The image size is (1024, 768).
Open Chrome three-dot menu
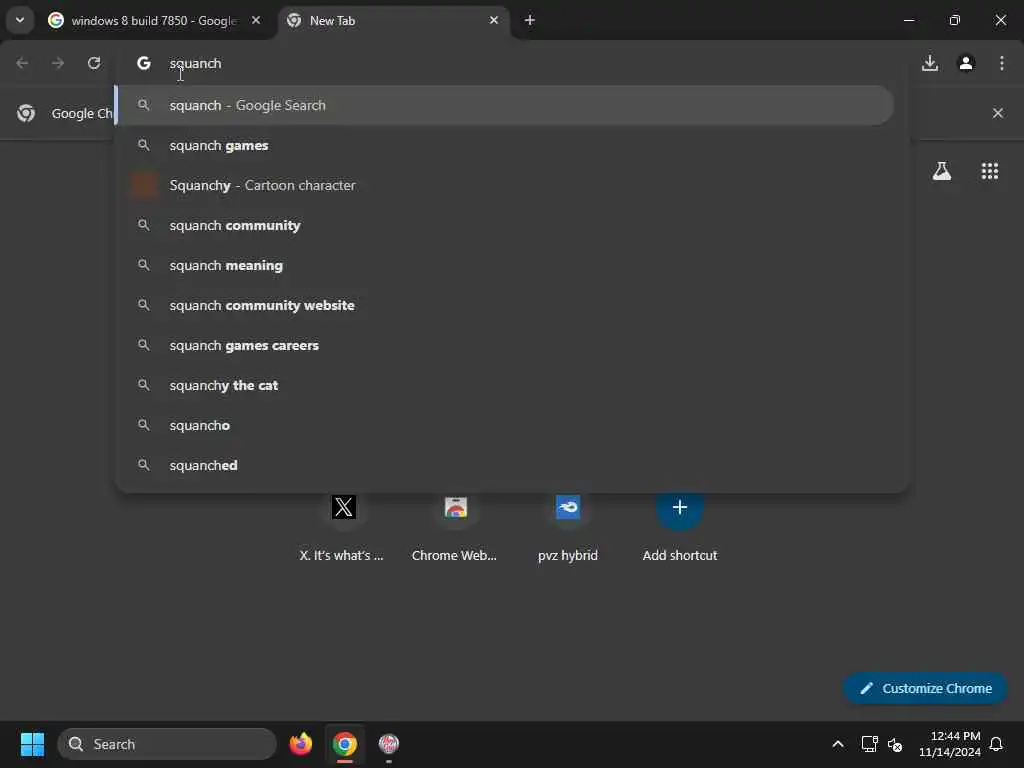point(1002,63)
